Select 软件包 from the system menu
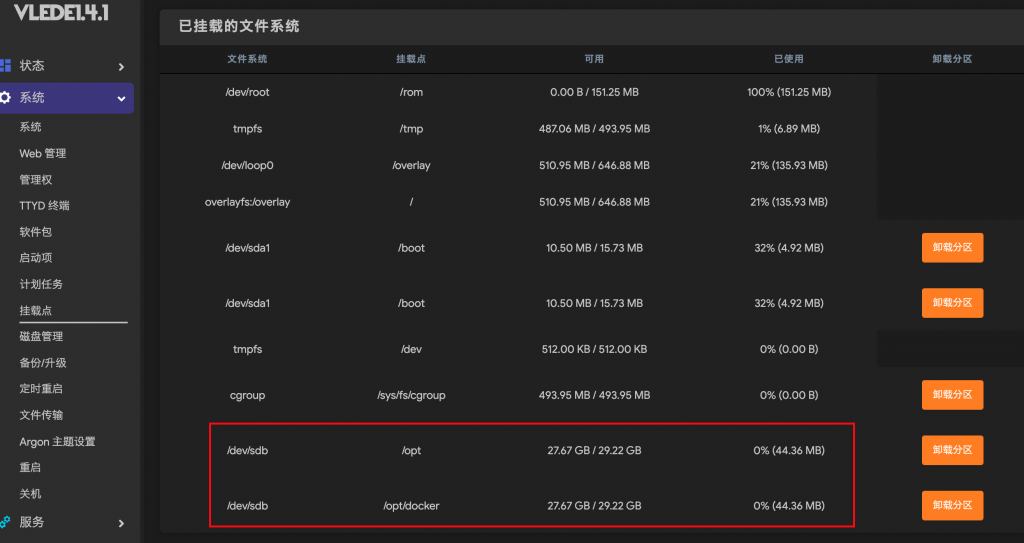The image size is (1024, 543). pyautogui.click(x=35, y=232)
